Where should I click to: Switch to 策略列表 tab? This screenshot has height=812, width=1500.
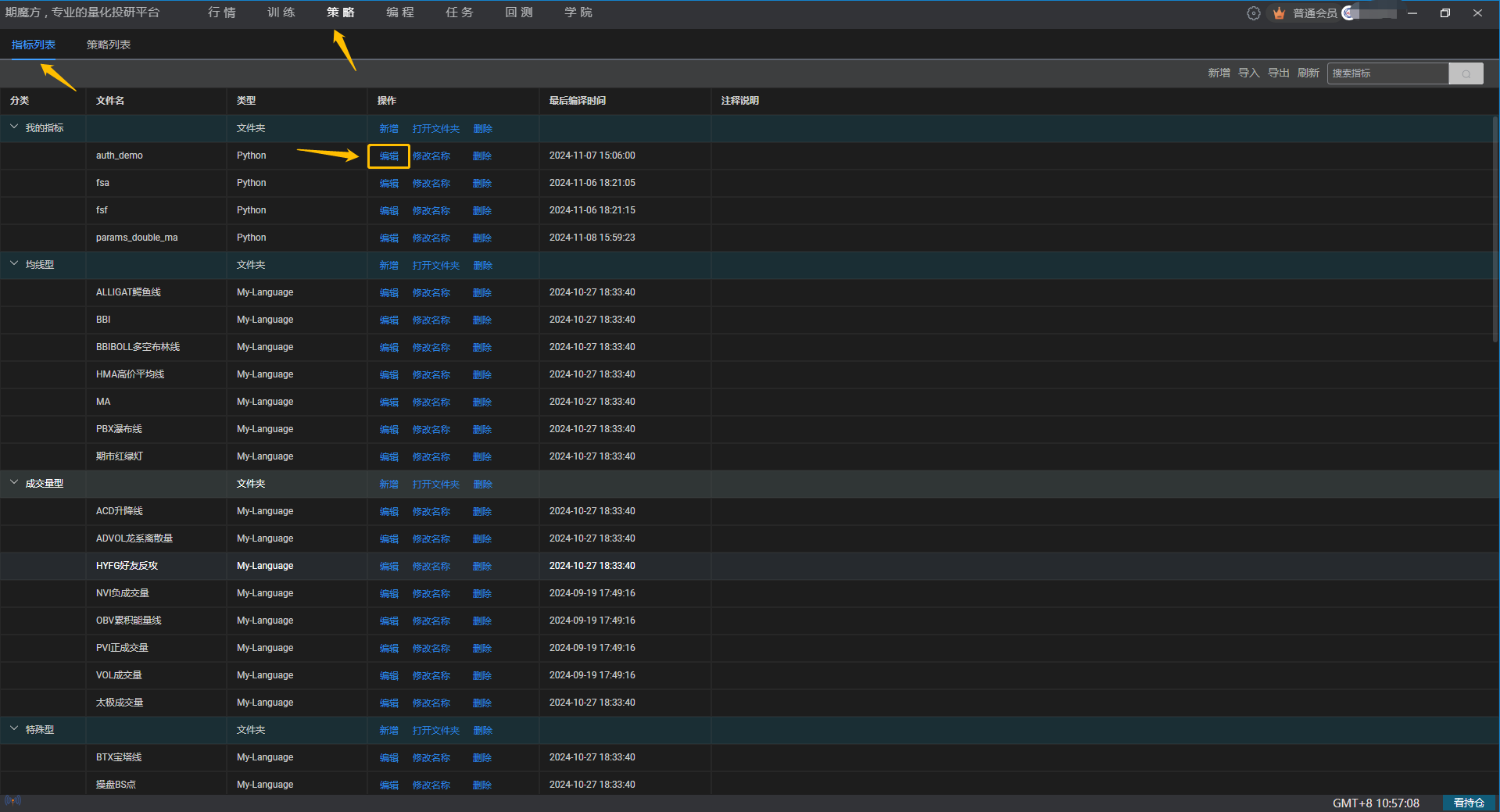tap(109, 45)
